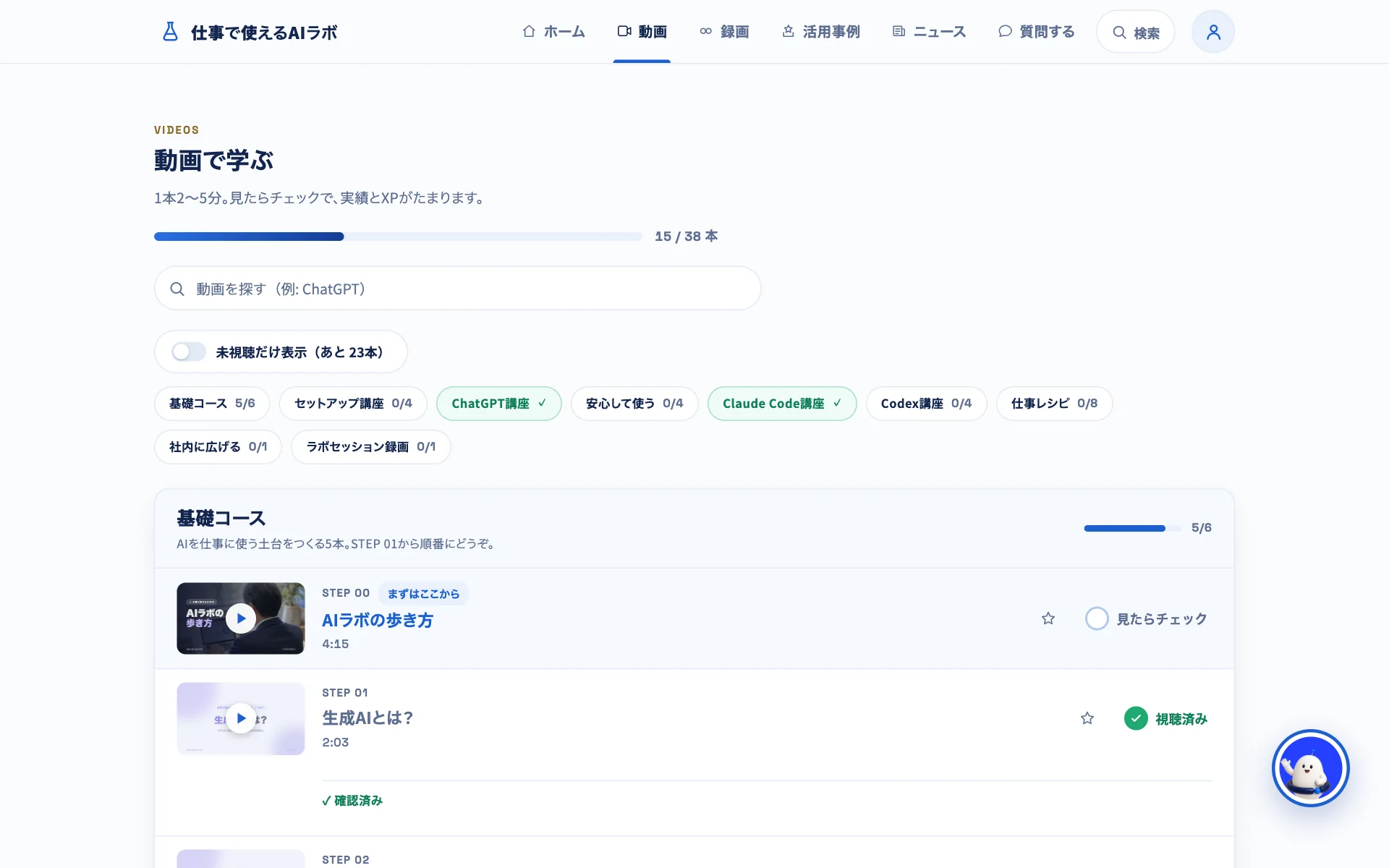Click the flask logo icon
Image resolution: width=1389 pixels, height=868 pixels.
tap(170, 32)
